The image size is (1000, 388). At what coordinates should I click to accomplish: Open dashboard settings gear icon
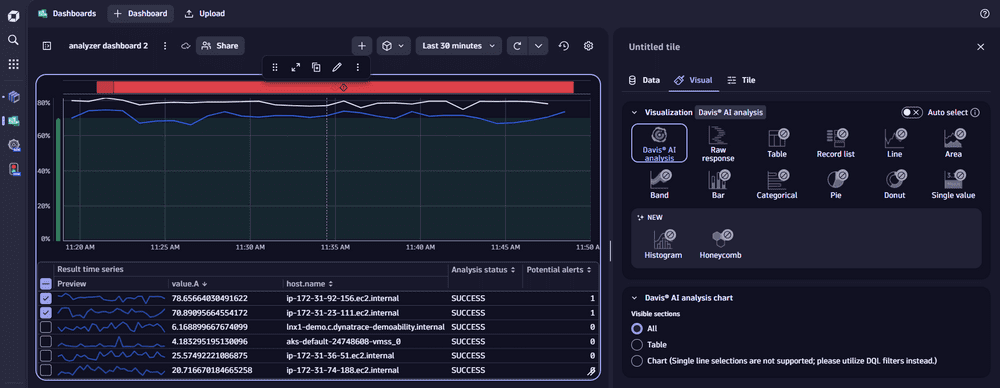click(589, 46)
